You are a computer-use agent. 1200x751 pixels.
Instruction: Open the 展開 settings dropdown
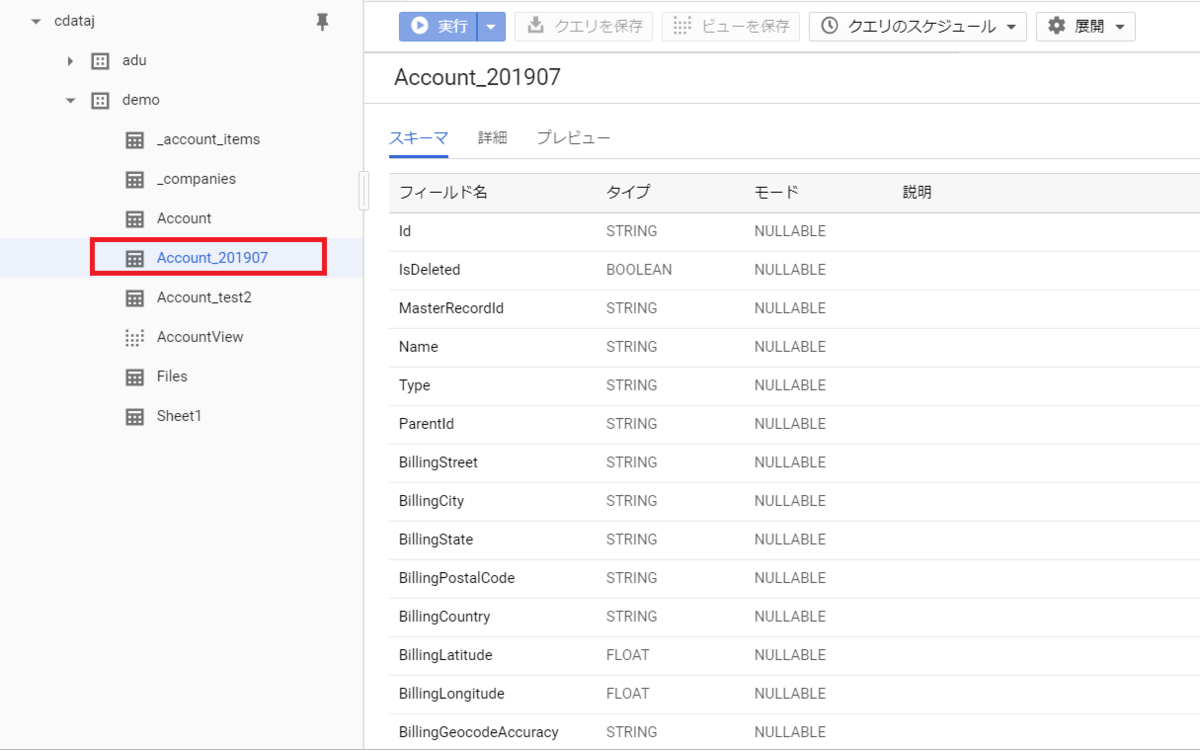(x=1086, y=27)
